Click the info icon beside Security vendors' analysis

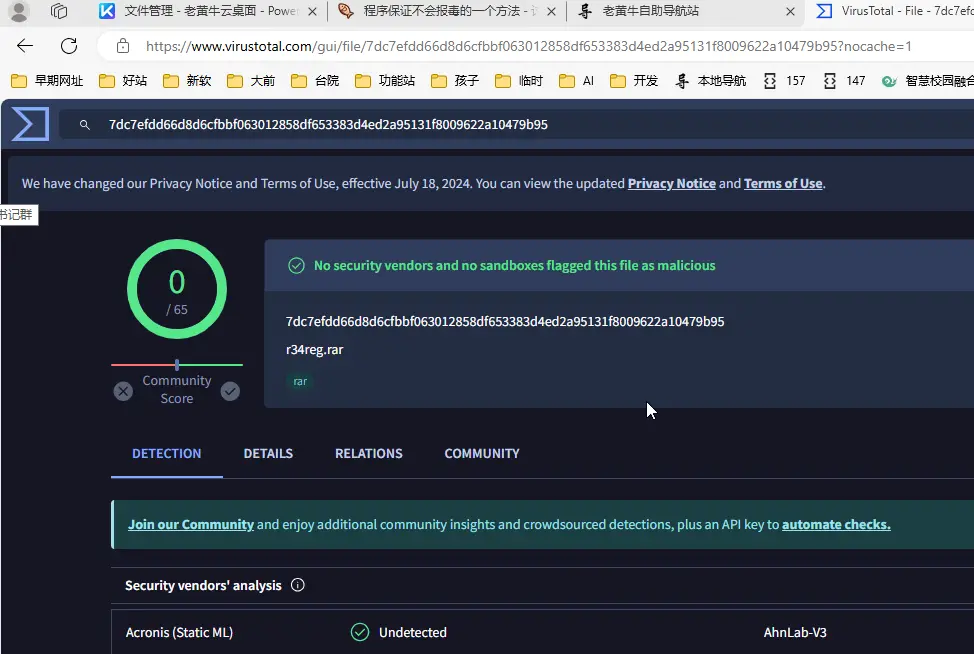(297, 585)
